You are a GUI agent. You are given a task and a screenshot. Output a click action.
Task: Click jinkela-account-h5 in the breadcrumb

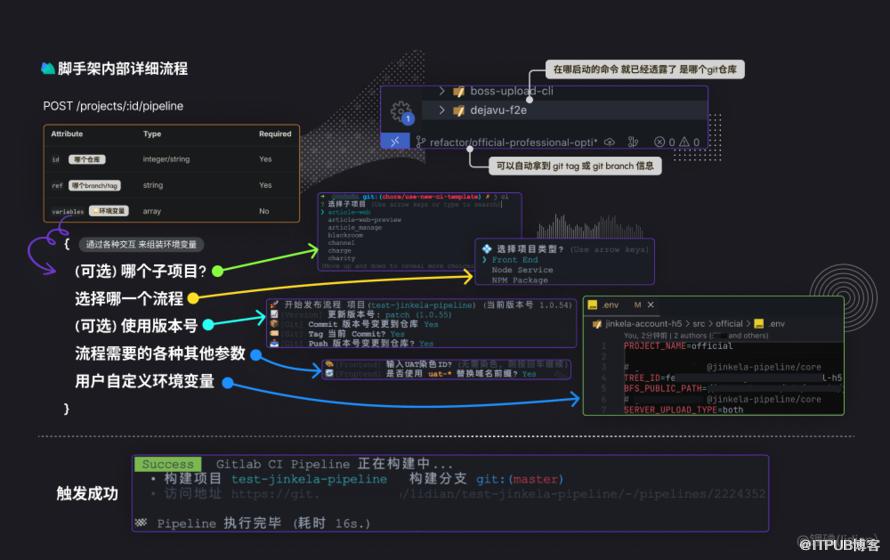644,324
